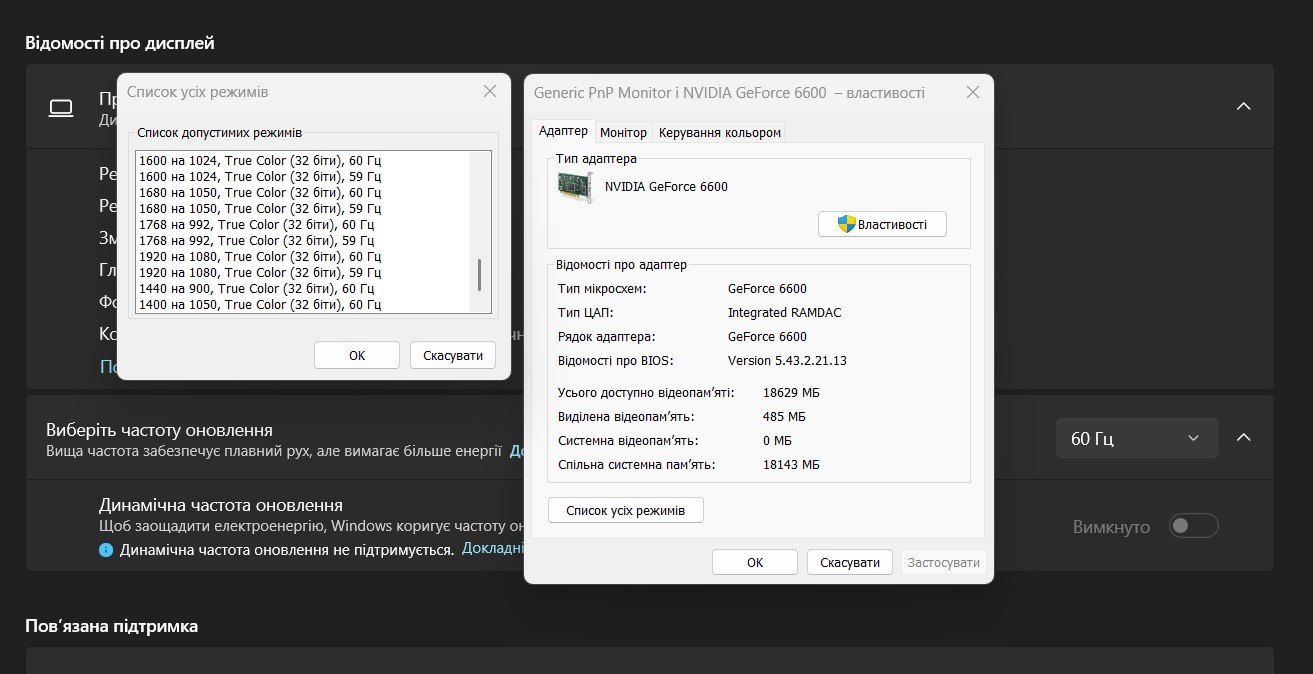
Task: Confirm with OK in the modes list dialog
Action: (356, 355)
